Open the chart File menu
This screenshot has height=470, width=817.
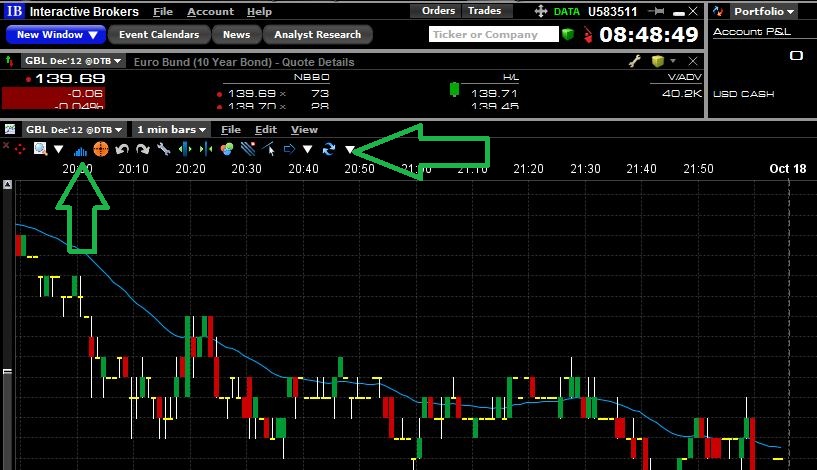click(230, 130)
